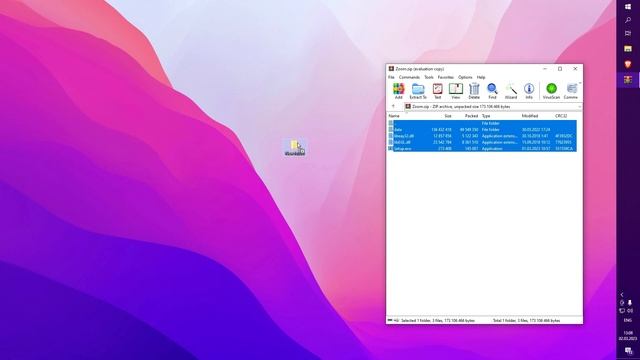Sort by the CRC32 column header
Viewport: 640px width, 360px height.
[561, 116]
